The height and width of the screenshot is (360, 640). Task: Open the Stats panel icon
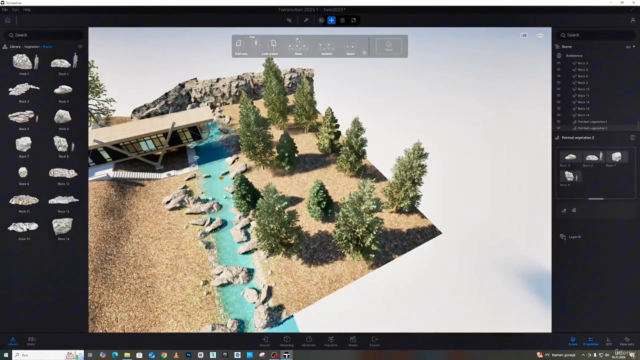pos(31,341)
